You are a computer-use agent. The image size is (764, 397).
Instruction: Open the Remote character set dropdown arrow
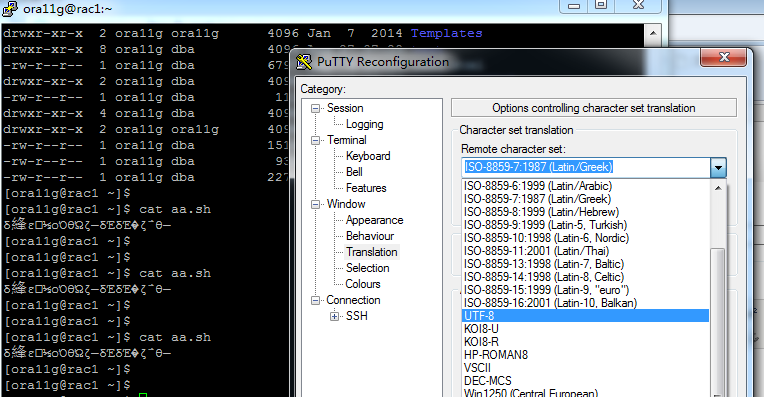coord(718,168)
